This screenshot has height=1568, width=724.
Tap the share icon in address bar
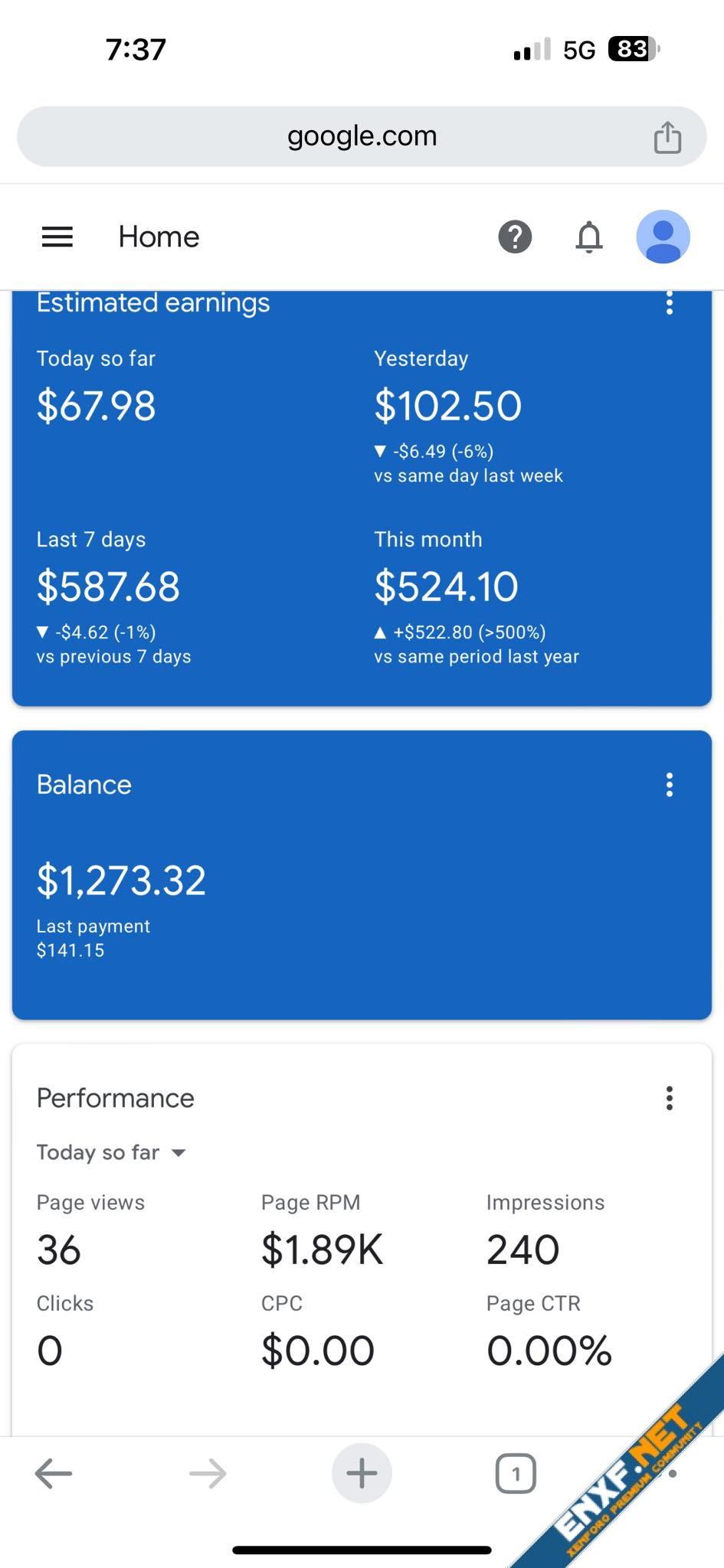tap(667, 138)
